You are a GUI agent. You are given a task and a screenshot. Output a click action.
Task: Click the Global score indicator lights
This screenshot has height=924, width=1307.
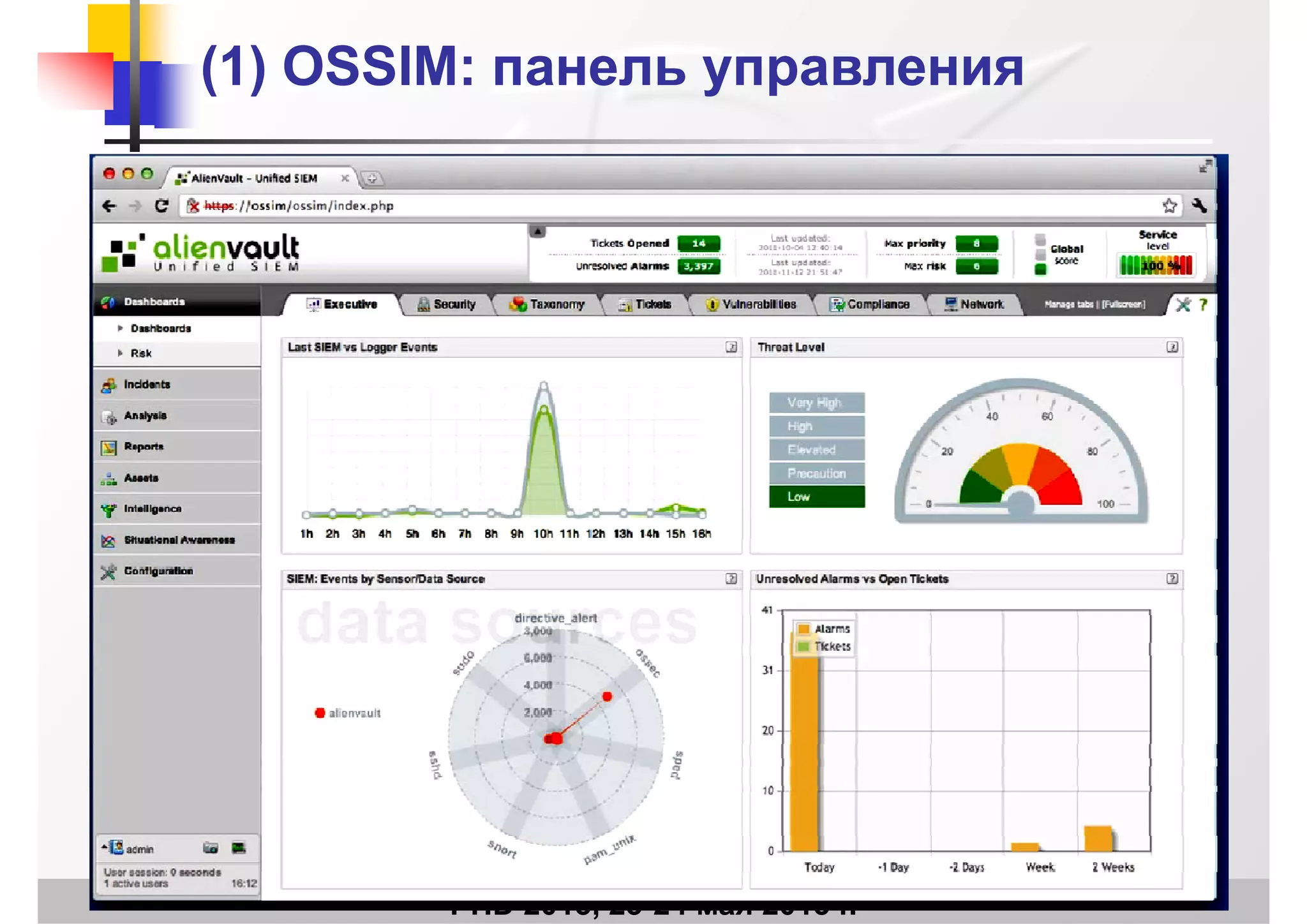[1040, 255]
